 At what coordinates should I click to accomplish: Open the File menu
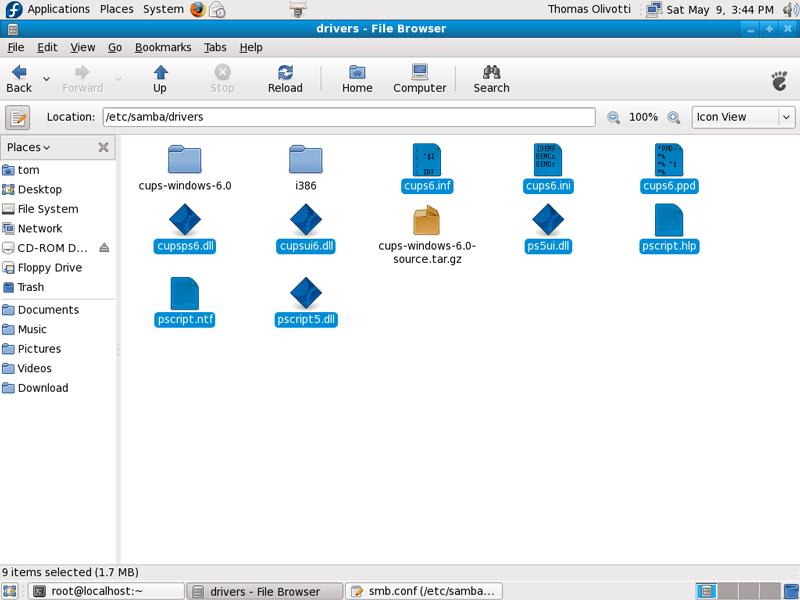pos(16,47)
